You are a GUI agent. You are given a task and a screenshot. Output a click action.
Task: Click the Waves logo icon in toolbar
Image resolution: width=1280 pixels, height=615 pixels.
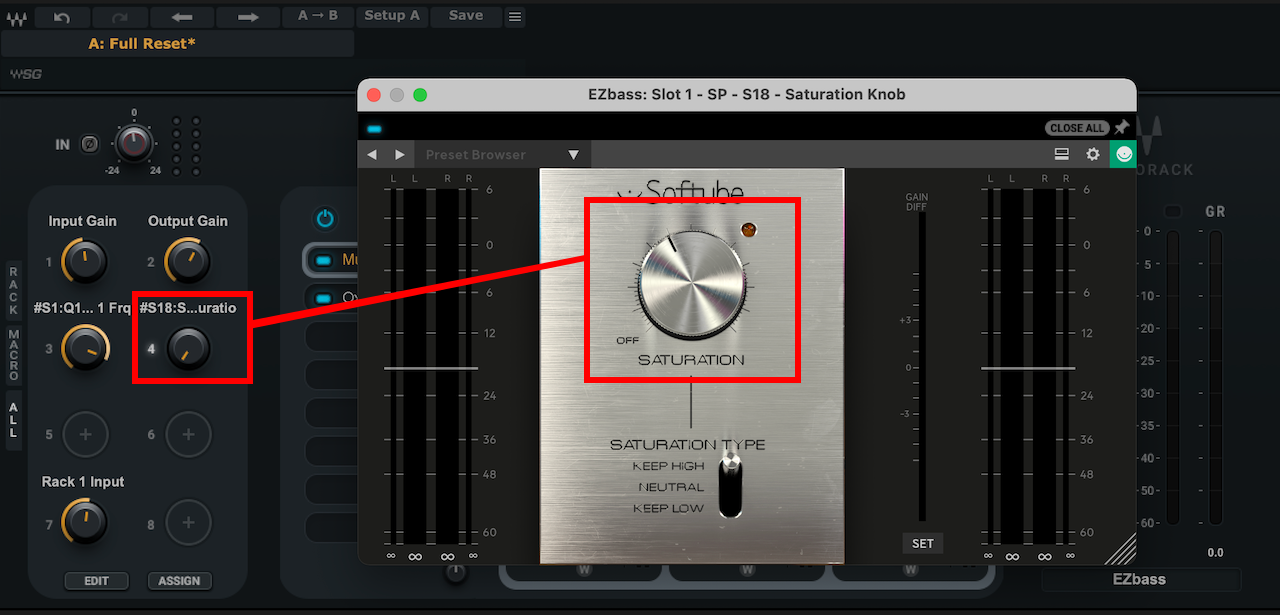point(16,16)
